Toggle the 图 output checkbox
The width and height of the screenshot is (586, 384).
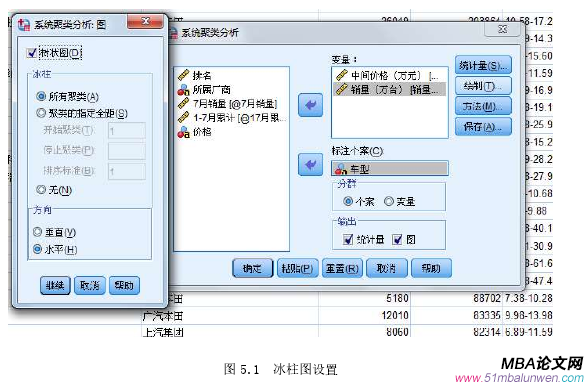pyautogui.click(x=397, y=239)
